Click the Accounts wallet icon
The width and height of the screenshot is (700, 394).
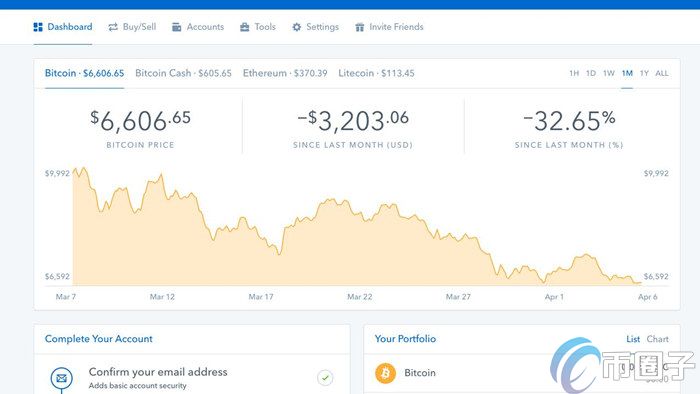coord(177,27)
